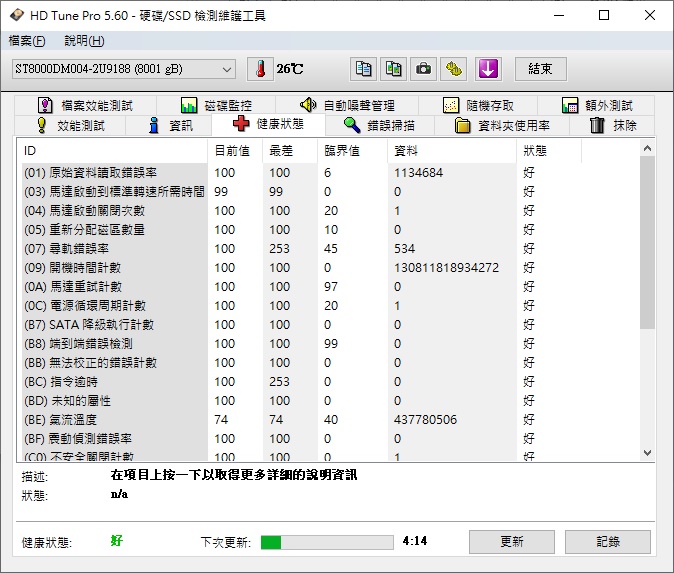Switch to the 抹除 tab

(x=612, y=126)
